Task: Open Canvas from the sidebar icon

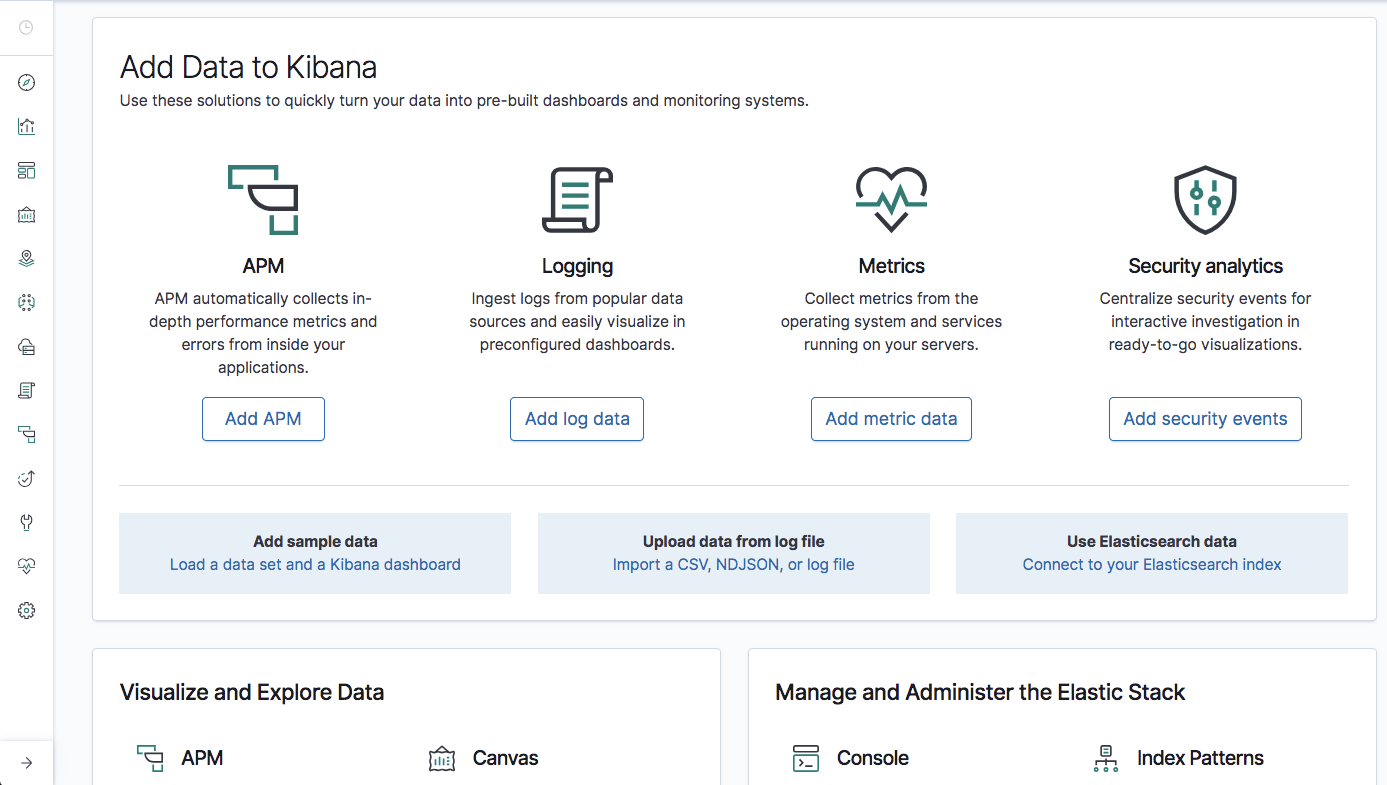Action: [27, 215]
